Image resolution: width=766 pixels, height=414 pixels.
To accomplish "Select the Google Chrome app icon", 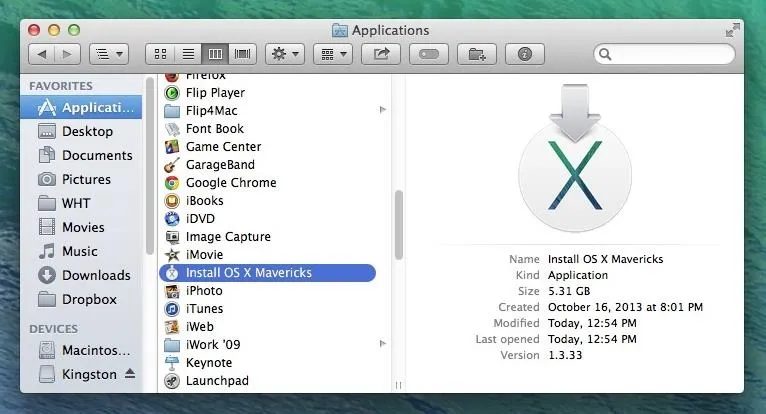I will pyautogui.click(x=172, y=183).
